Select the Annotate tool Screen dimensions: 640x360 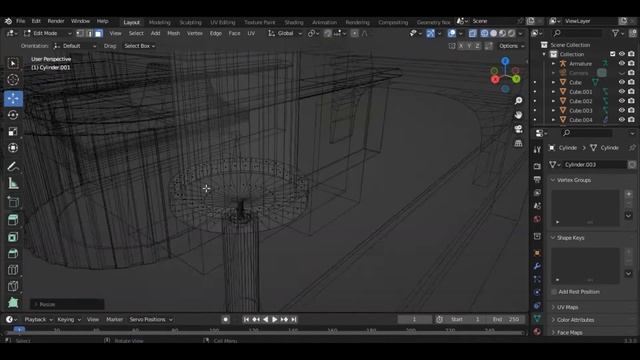[13, 167]
